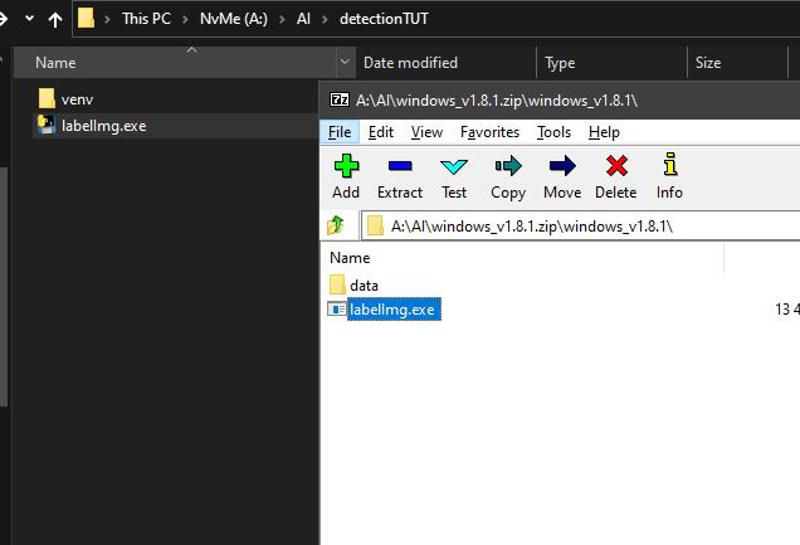Select the data folder icon in 7-Zip
The image size is (800, 545).
tap(337, 285)
